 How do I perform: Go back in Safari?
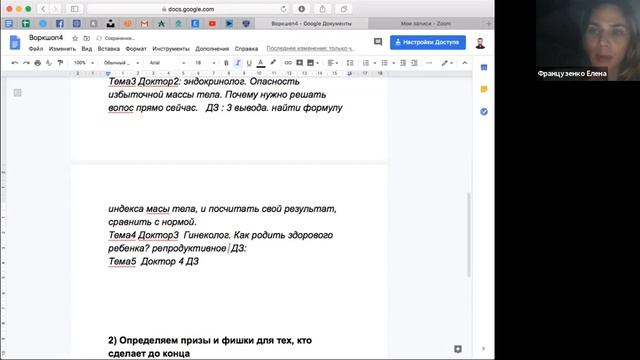pyautogui.click(x=43, y=9)
